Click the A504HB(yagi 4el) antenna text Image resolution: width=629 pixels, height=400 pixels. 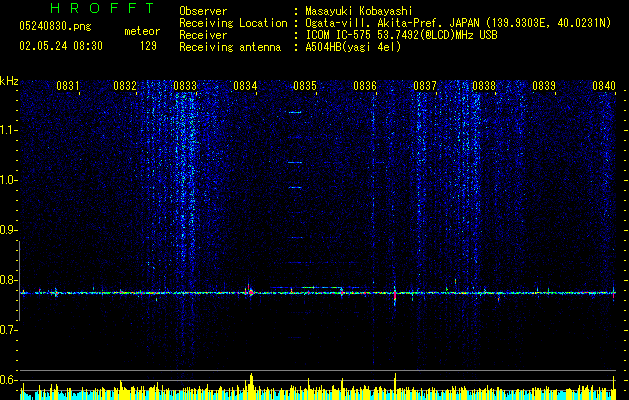click(x=353, y=47)
